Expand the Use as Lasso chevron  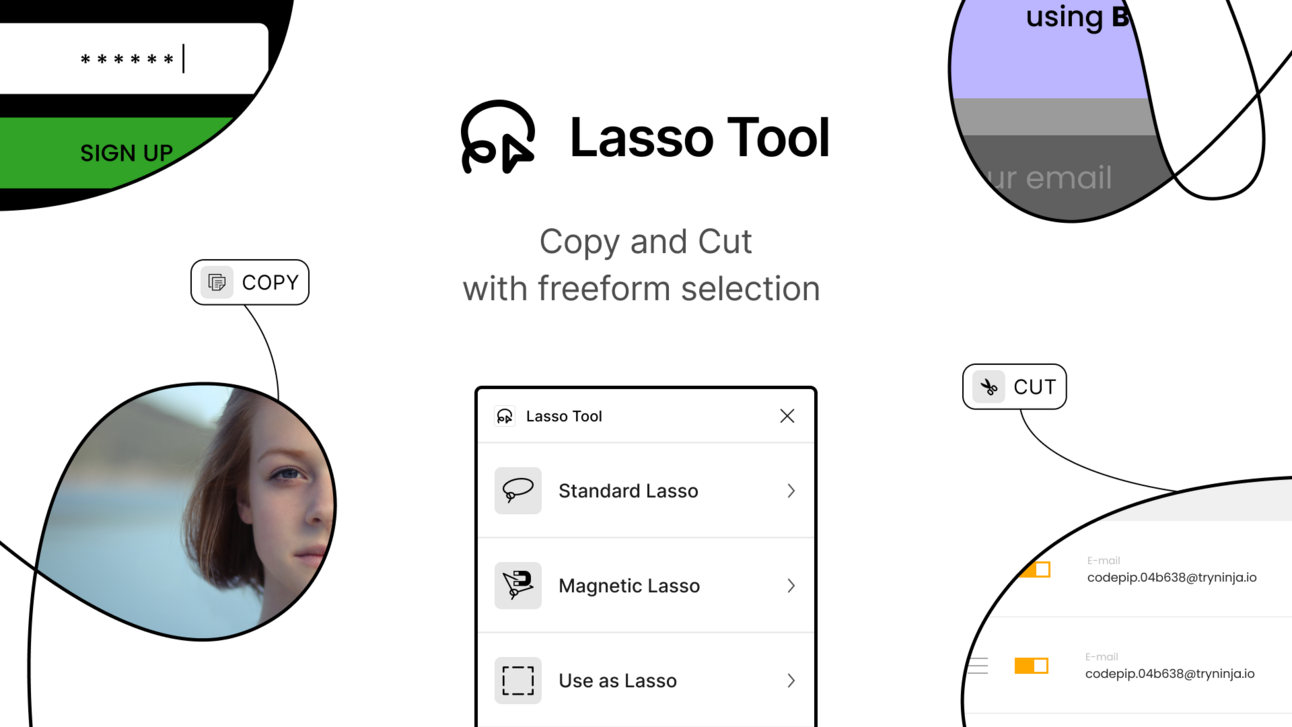pos(791,681)
